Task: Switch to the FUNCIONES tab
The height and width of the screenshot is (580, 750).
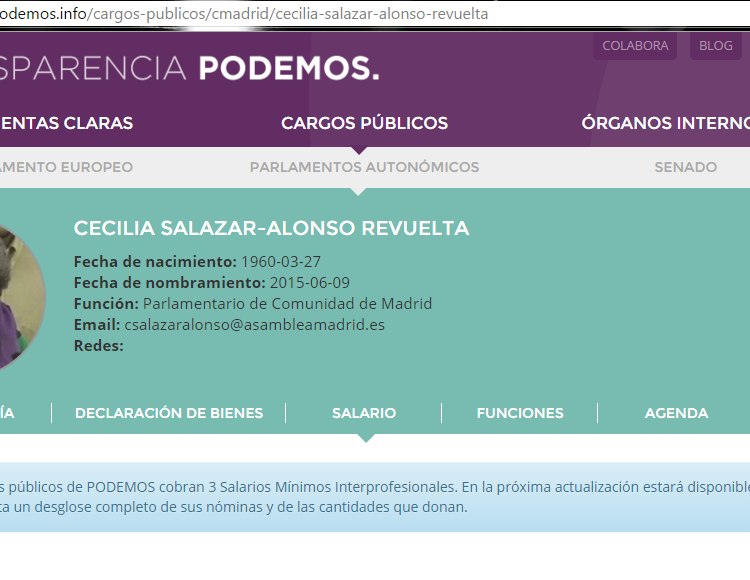Action: [x=520, y=413]
